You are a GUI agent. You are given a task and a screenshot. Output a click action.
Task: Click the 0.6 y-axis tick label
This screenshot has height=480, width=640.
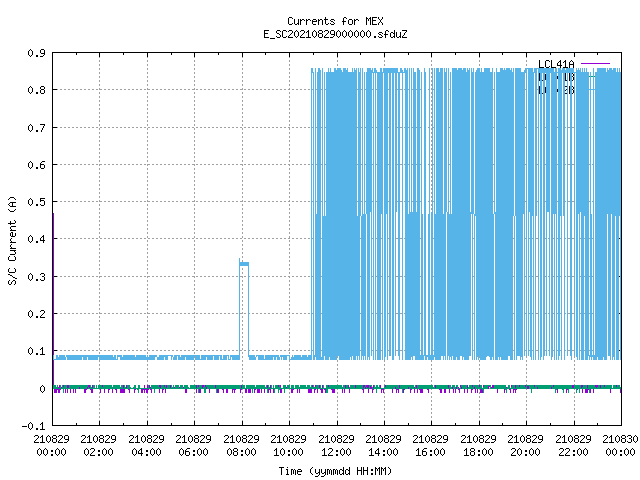(36, 165)
